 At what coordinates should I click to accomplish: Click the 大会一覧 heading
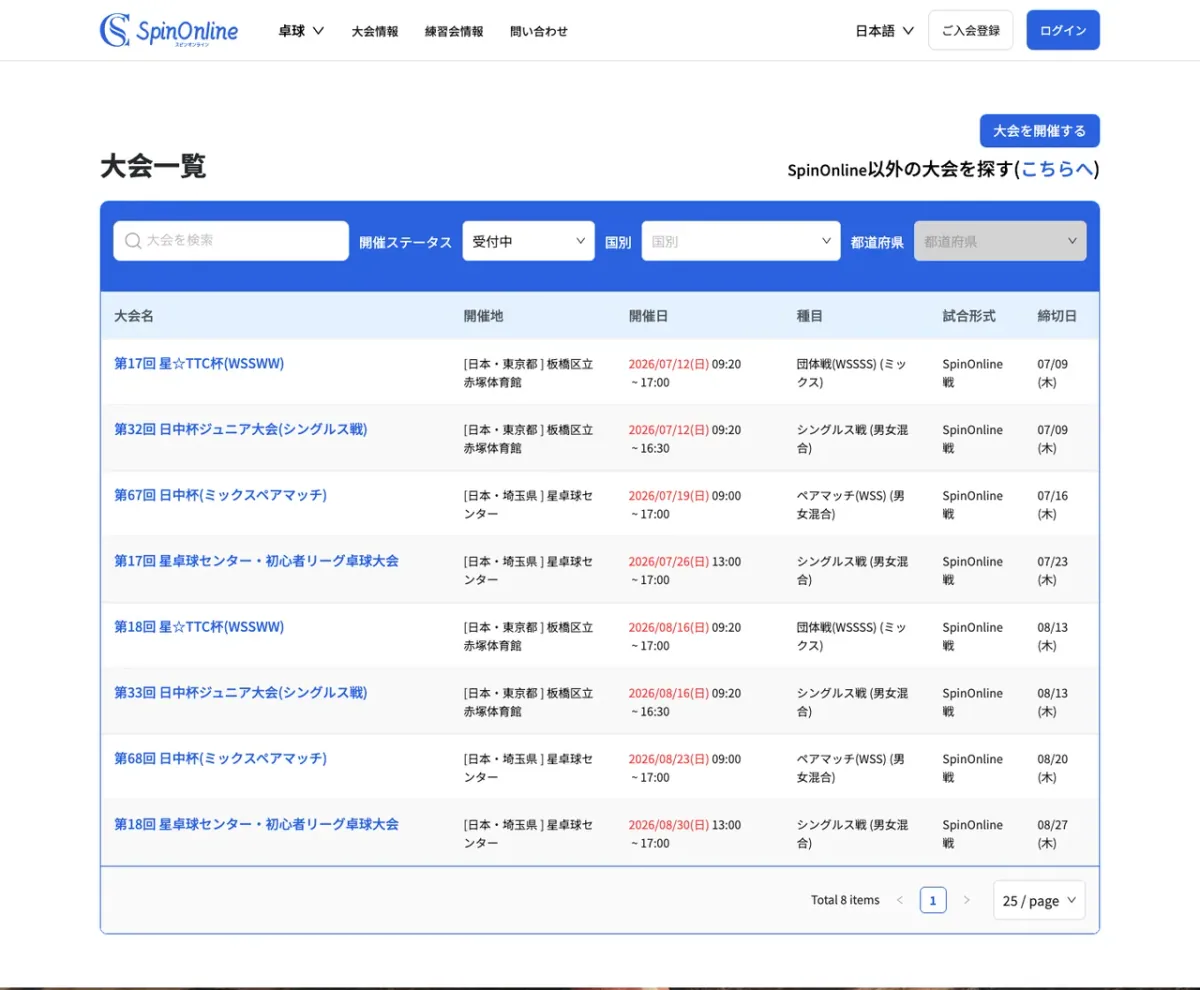153,166
